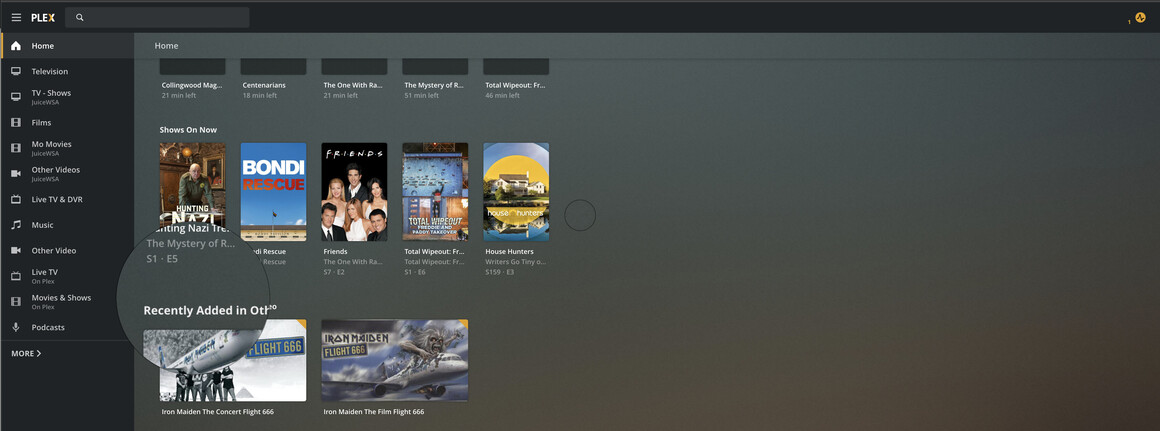Image resolution: width=1160 pixels, height=431 pixels.
Task: Click the Music note icon
Action: tap(16, 225)
